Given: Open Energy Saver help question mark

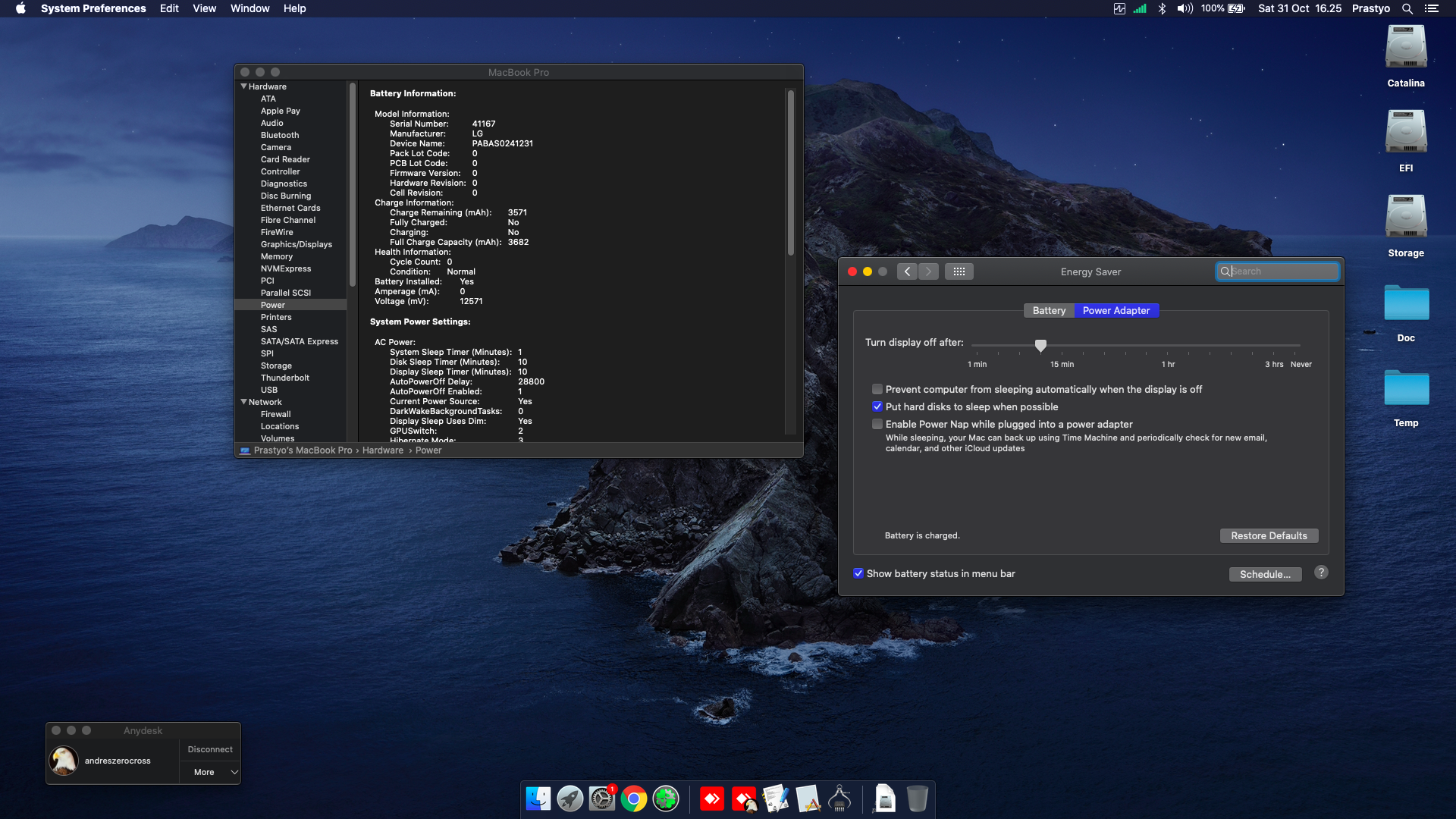Looking at the screenshot, I should pyautogui.click(x=1321, y=573).
